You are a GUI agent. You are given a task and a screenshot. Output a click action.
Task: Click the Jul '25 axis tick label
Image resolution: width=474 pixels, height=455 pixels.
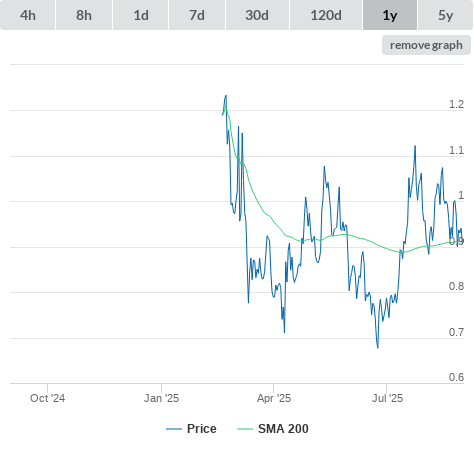(x=387, y=398)
